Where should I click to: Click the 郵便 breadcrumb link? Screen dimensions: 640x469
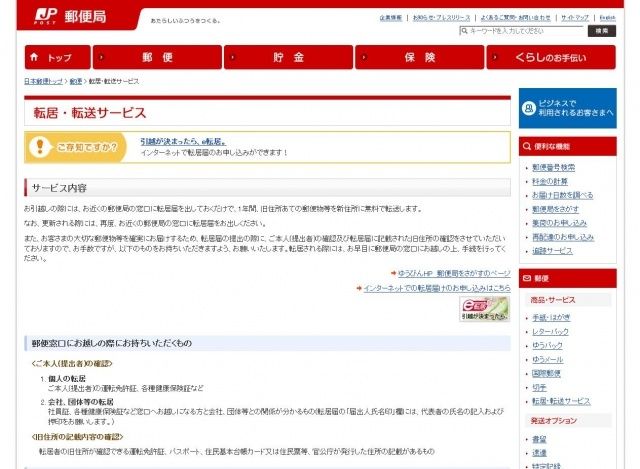pos(76,81)
